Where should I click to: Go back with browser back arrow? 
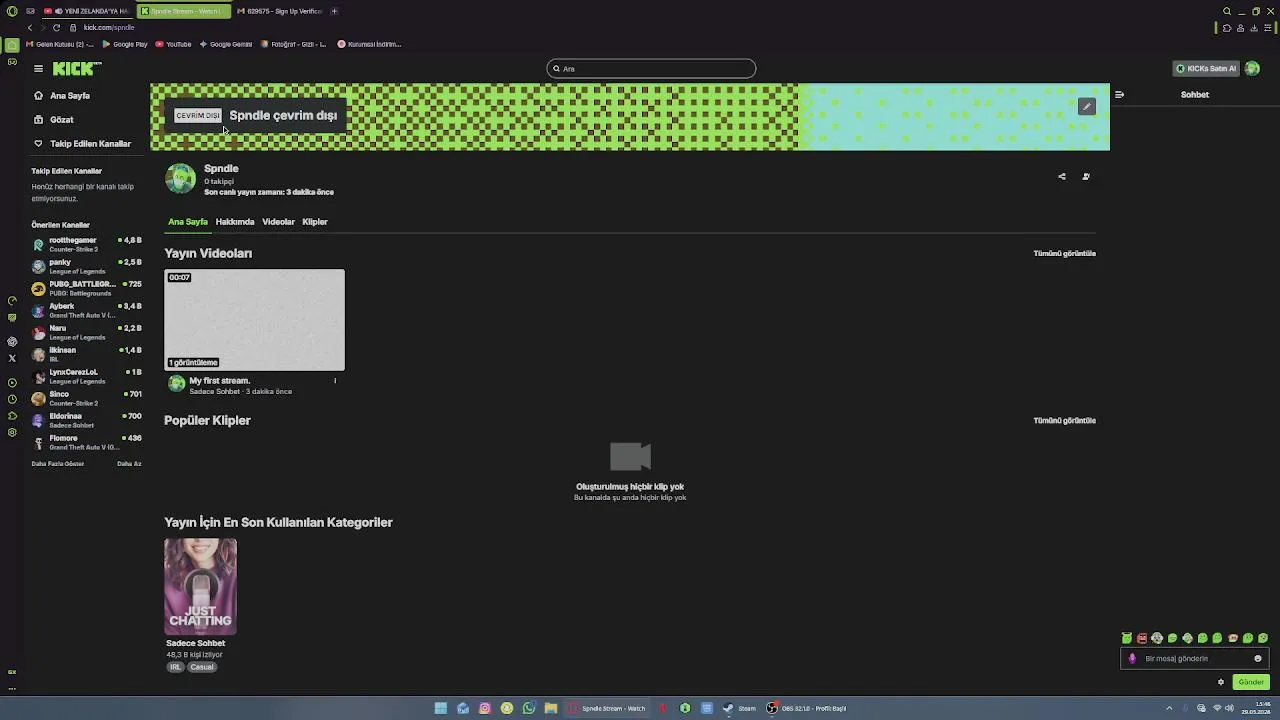[x=30, y=28]
